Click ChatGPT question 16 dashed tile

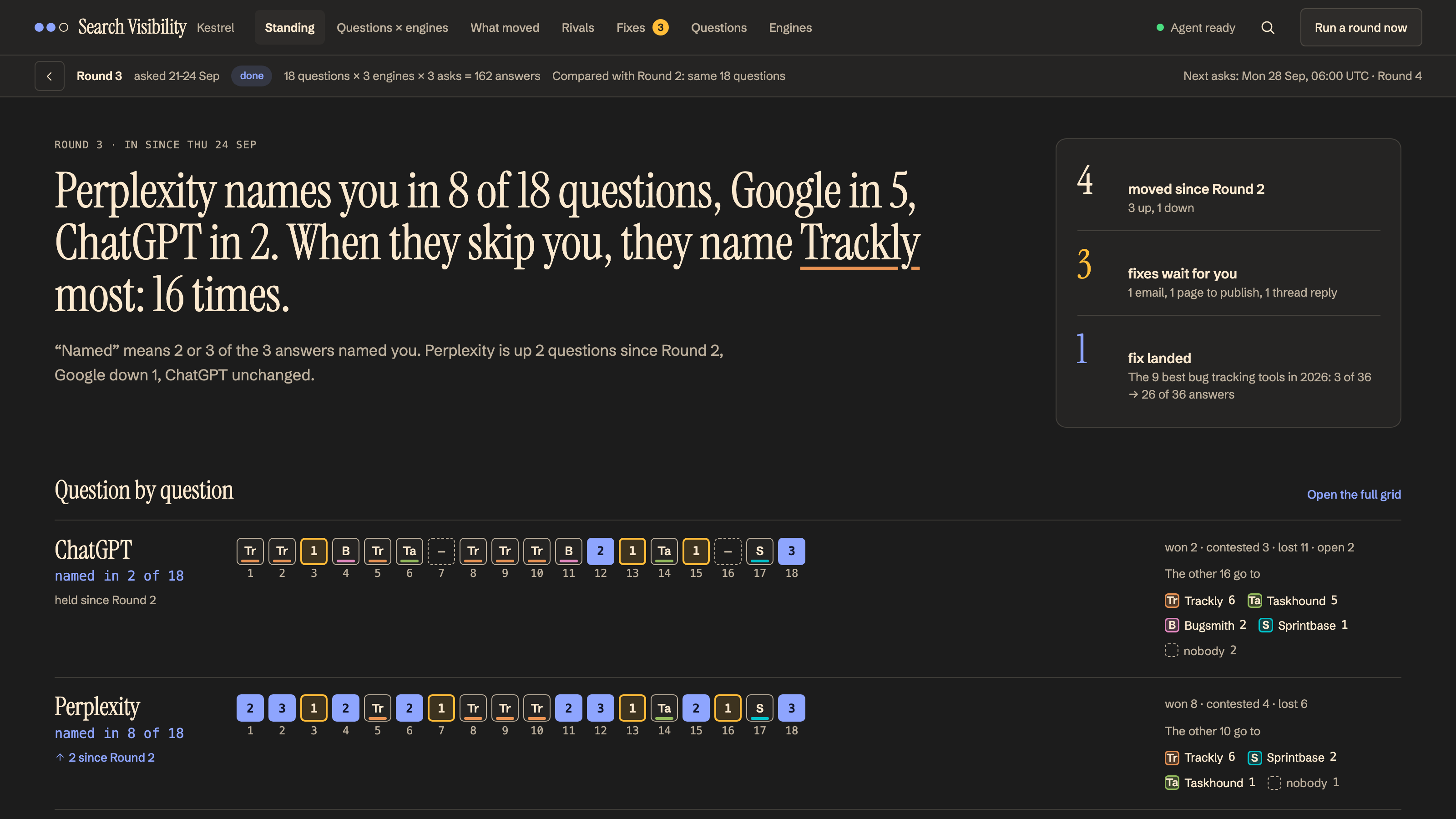(x=728, y=551)
